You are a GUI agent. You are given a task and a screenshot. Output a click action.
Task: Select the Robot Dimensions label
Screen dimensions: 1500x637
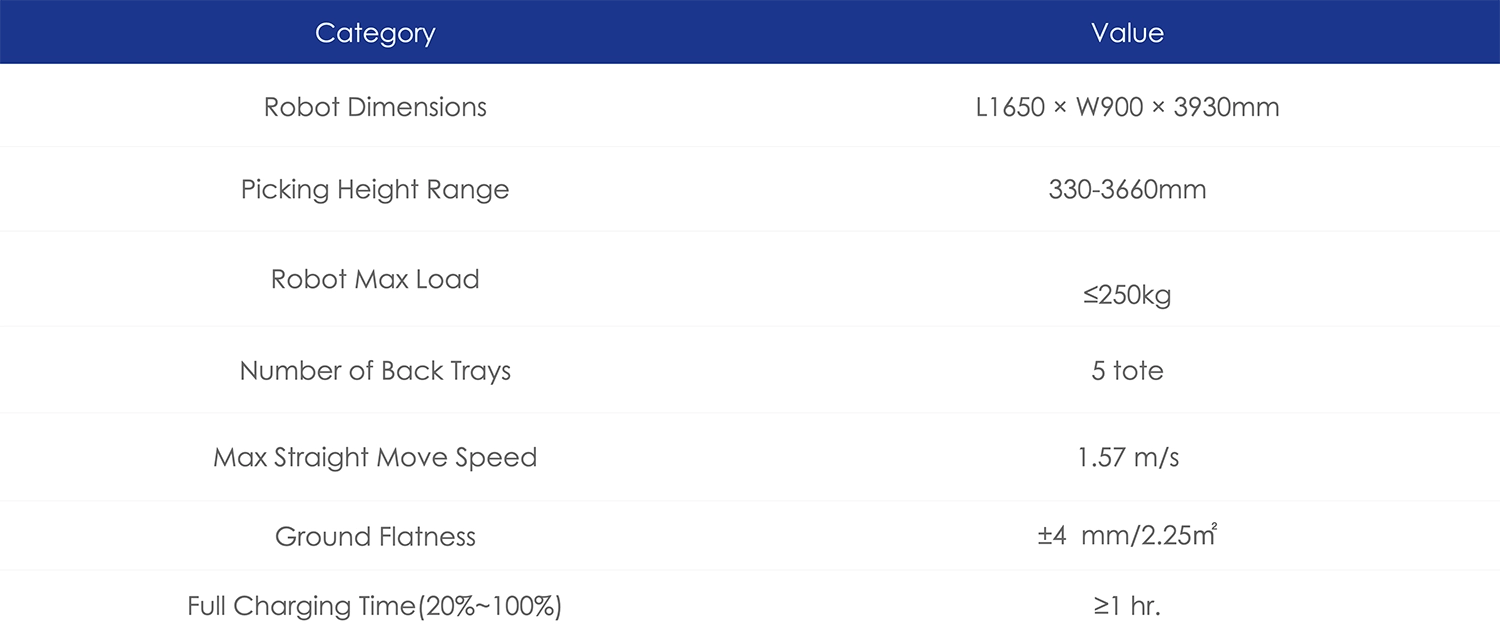pos(375,107)
